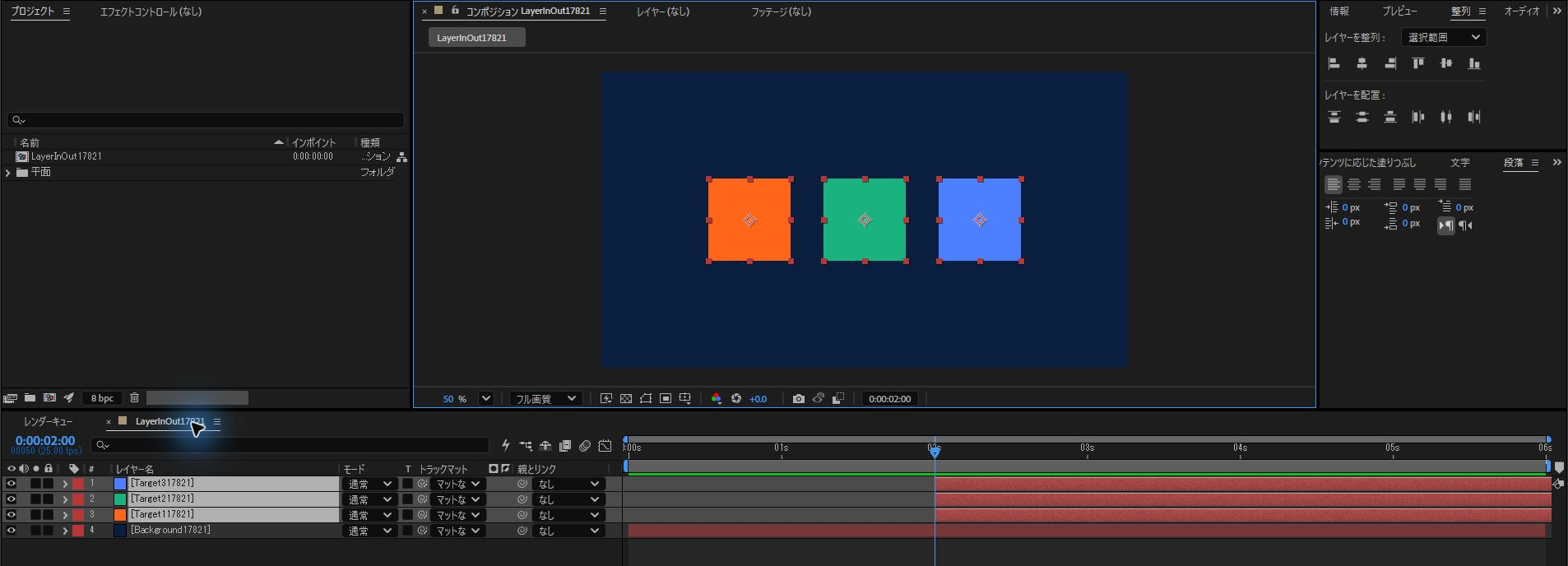Open the show channel RGB icon
1568x566 pixels.
(x=717, y=399)
